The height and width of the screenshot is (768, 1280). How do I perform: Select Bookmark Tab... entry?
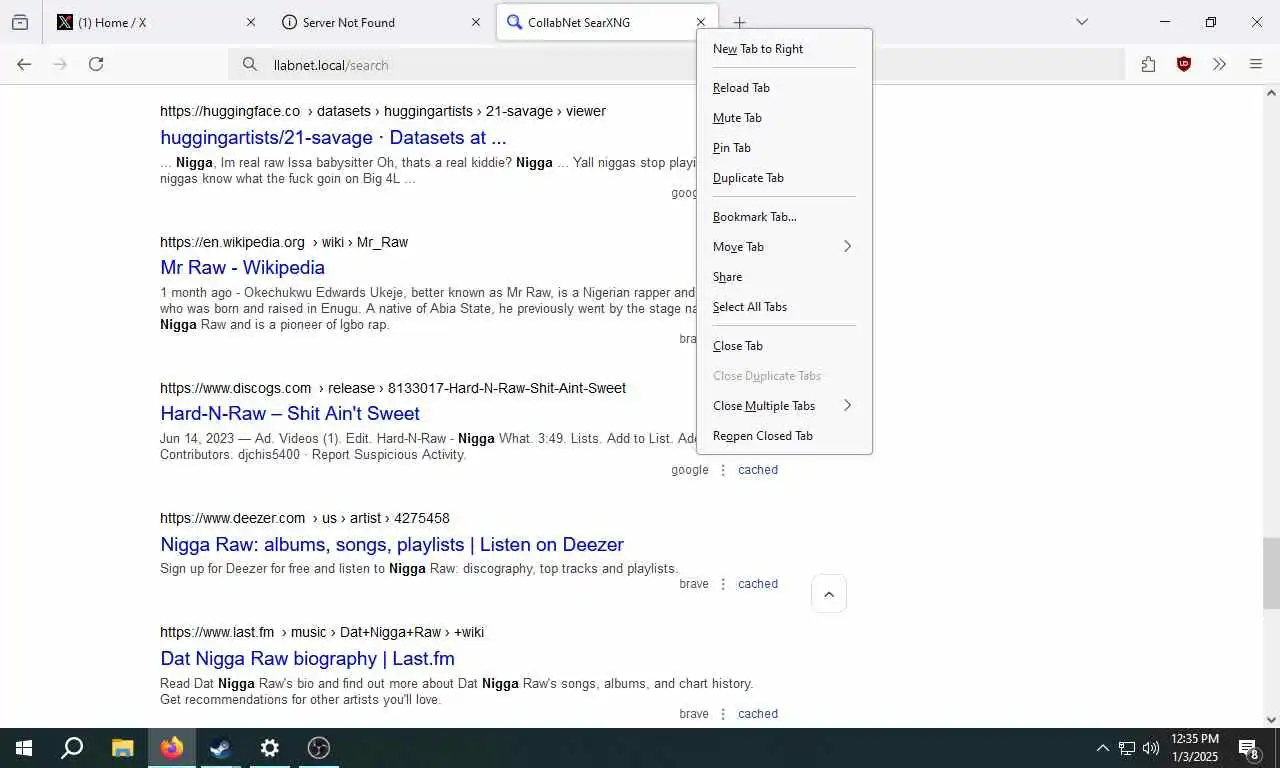click(x=784, y=217)
